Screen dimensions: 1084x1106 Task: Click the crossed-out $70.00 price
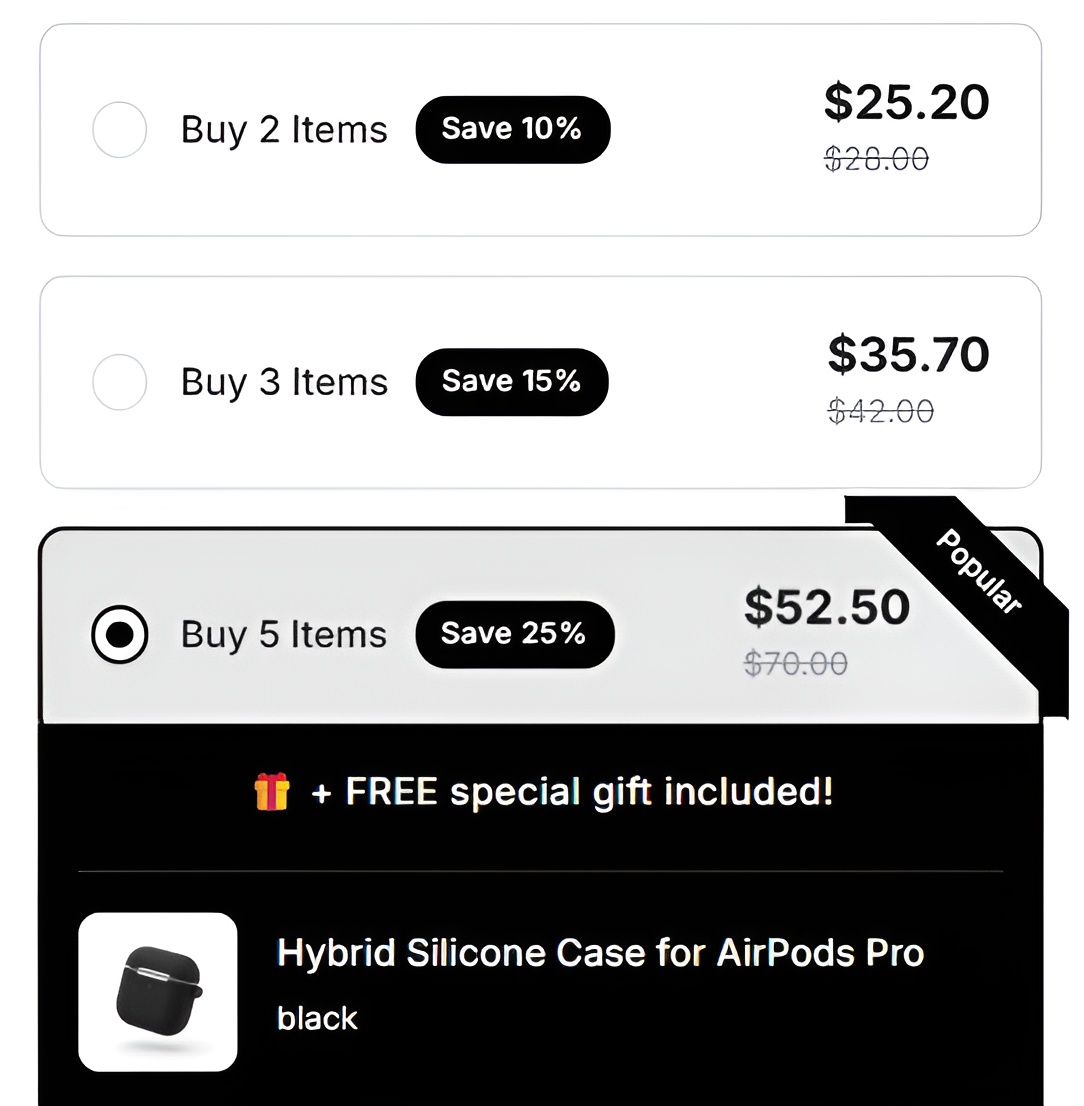[x=796, y=663]
